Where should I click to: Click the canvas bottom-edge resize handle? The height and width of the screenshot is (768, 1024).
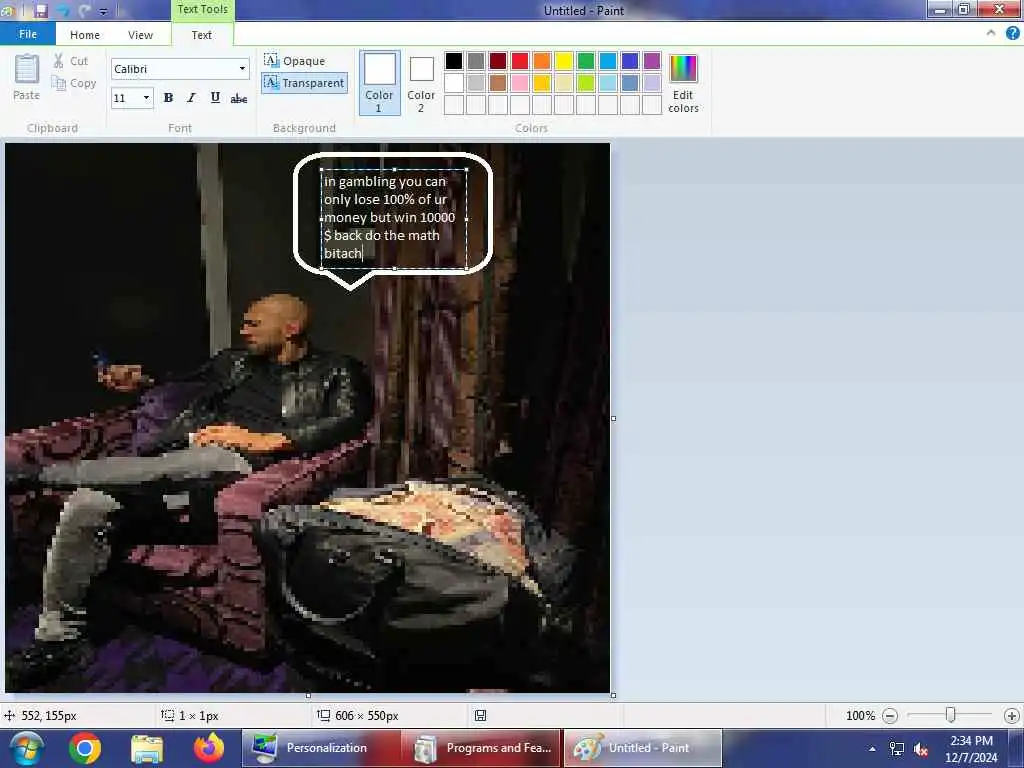click(308, 696)
